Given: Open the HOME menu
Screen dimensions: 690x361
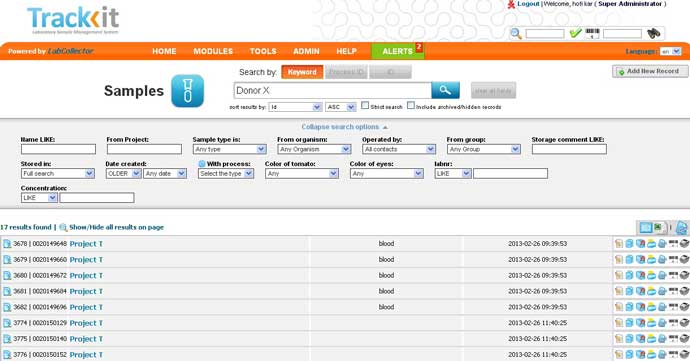Looking at the screenshot, I should click(x=164, y=51).
